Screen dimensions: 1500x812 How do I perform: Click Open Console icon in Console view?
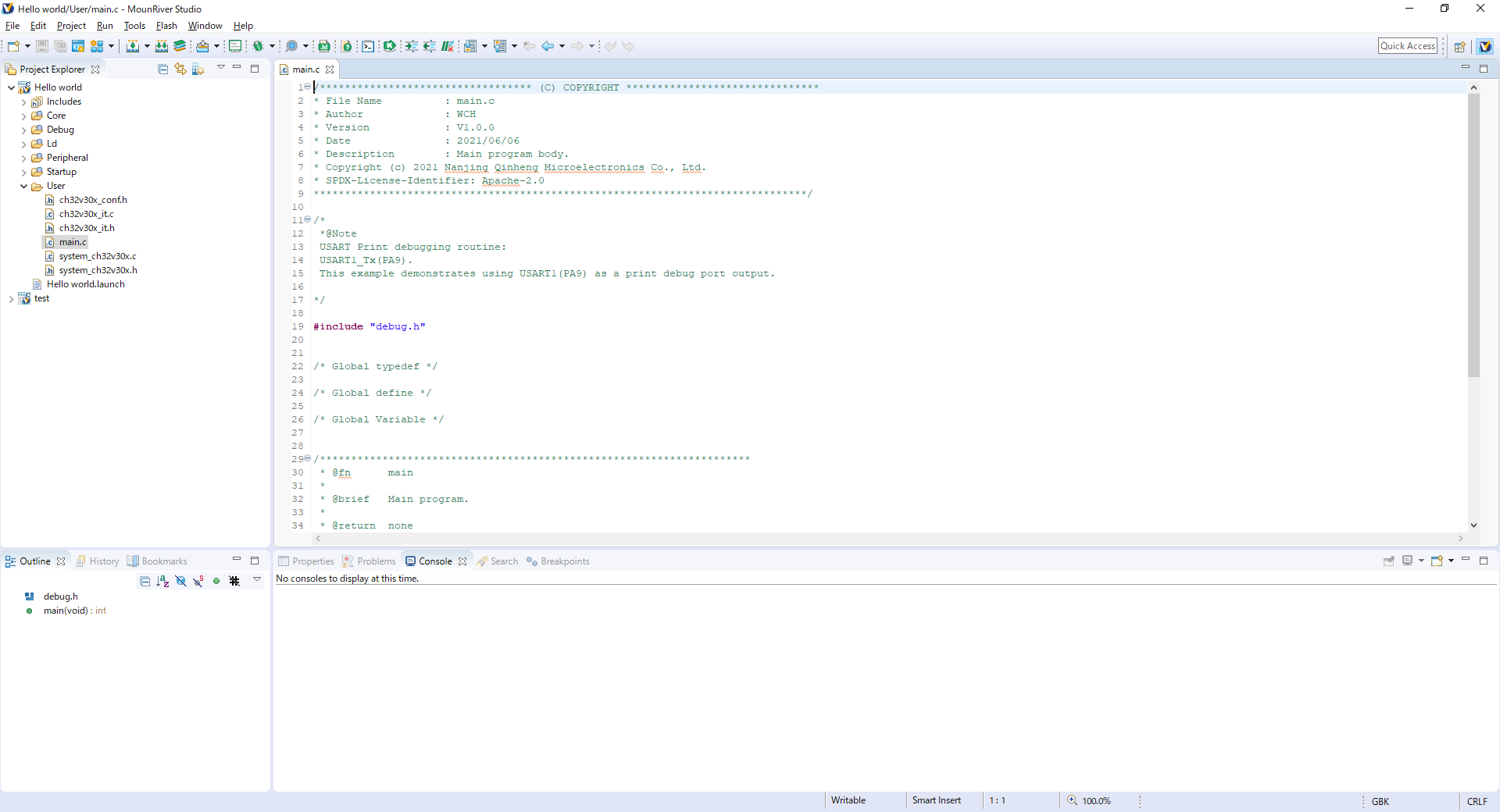click(1436, 561)
